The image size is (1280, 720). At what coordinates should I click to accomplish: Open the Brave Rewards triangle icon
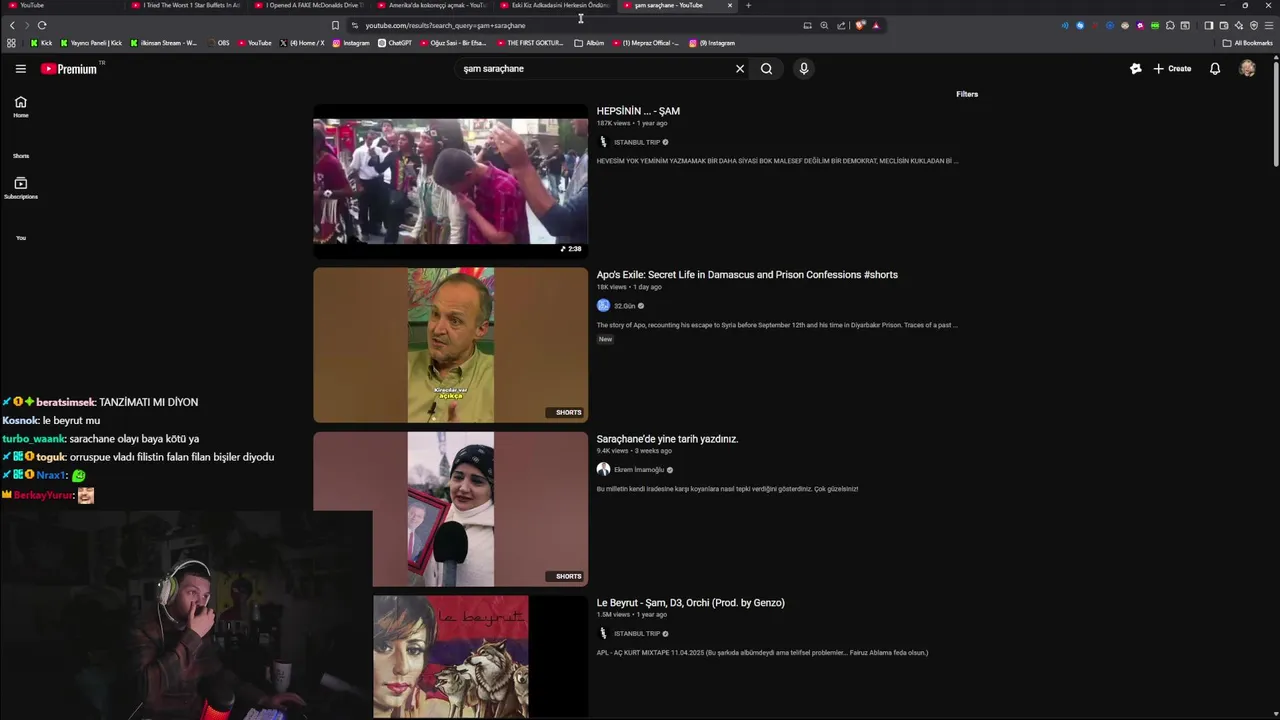[x=876, y=25]
